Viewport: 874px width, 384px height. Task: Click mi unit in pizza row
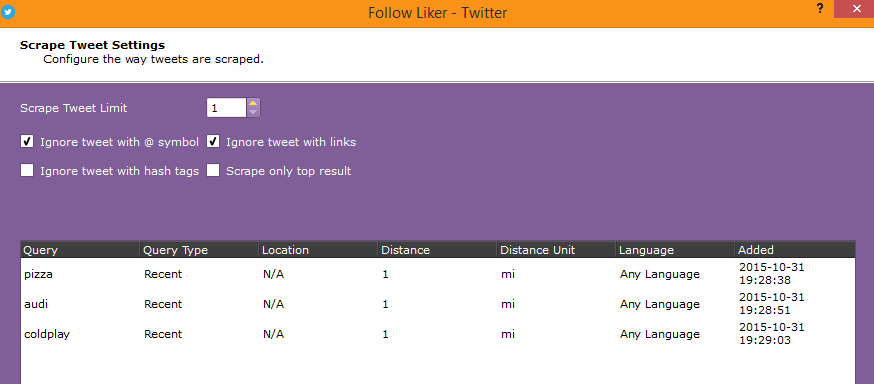507,274
